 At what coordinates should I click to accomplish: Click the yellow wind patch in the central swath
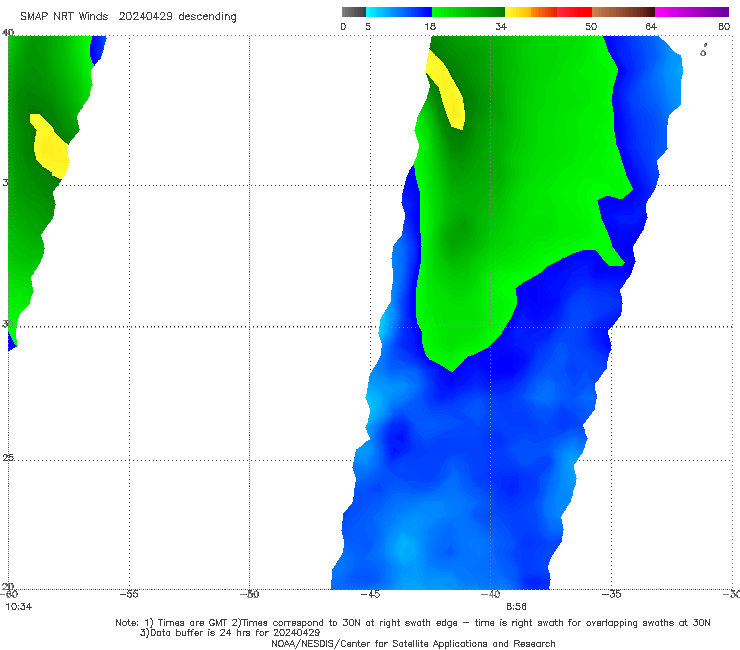pos(447,90)
